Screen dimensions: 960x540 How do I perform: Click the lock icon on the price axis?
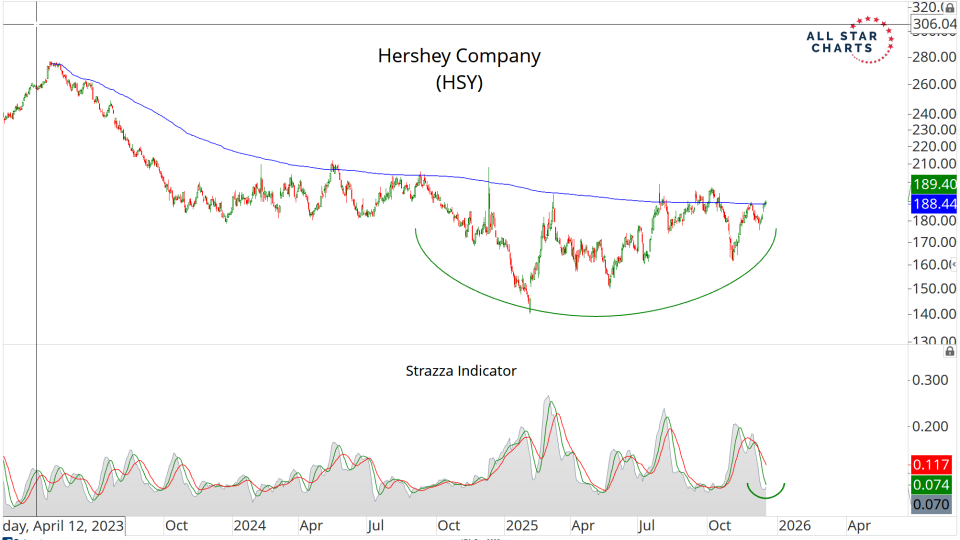949,8
